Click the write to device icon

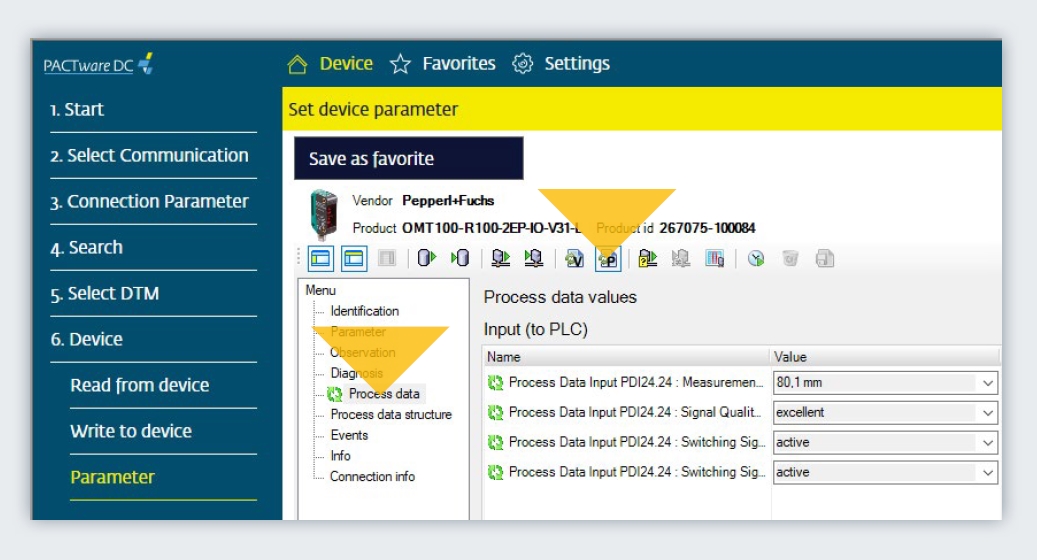[534, 258]
